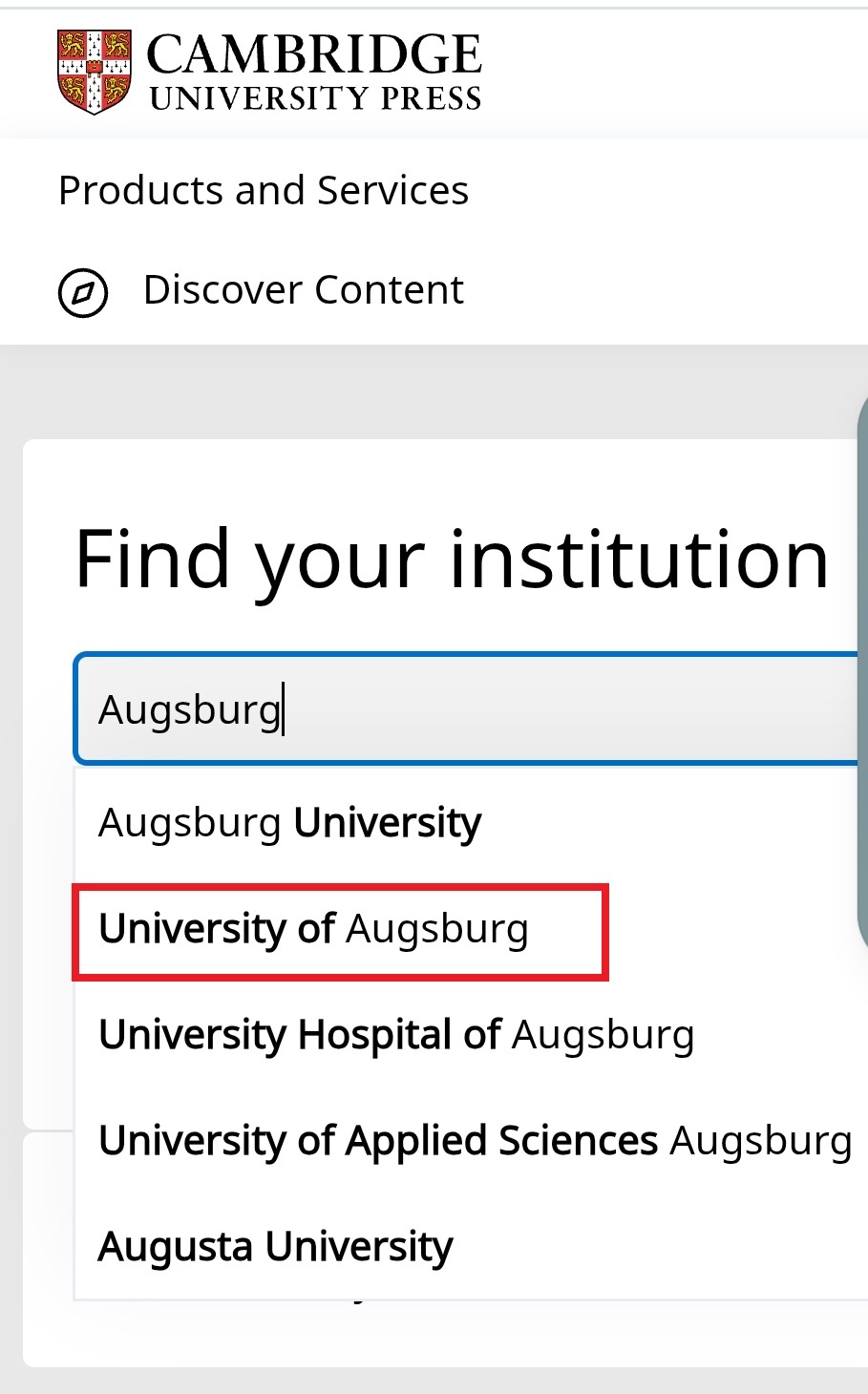Place cursor after the typed Augsburg text
This screenshot has width=868, height=1394.
coord(284,710)
